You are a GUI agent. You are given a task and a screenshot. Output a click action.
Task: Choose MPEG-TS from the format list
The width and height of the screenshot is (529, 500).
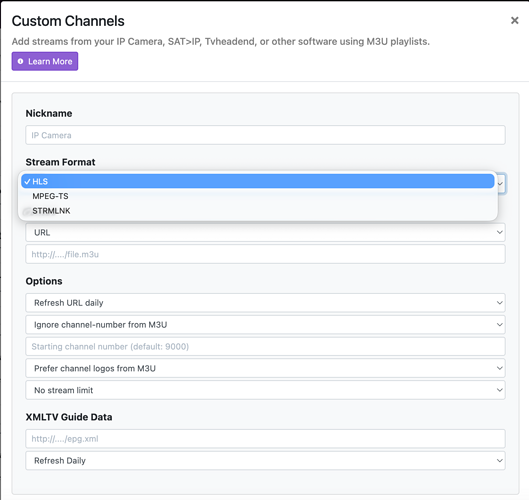point(258,196)
